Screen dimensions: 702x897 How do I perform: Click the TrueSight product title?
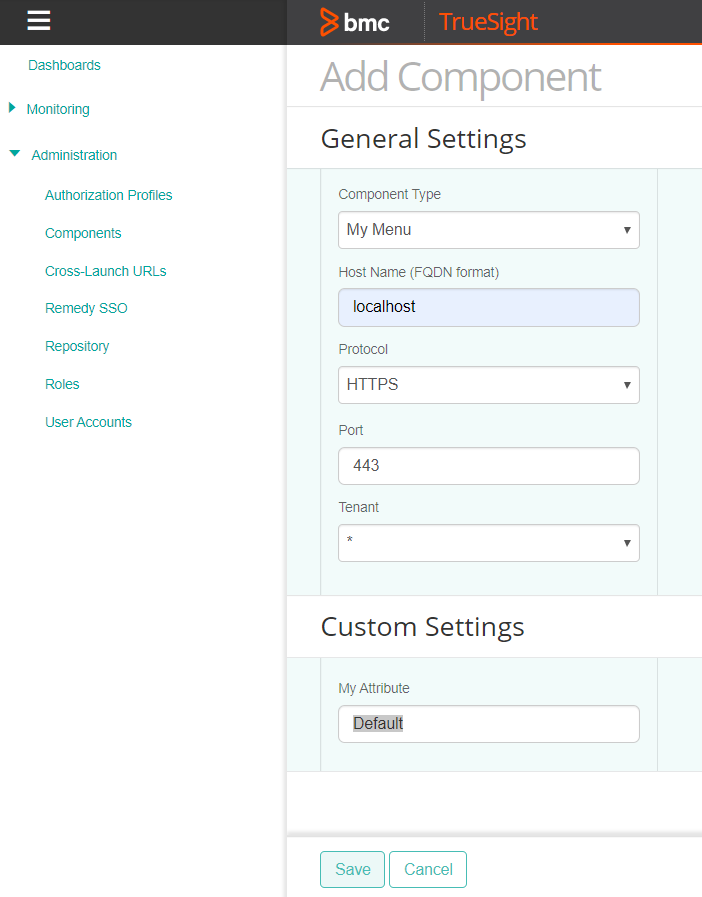pyautogui.click(x=488, y=22)
